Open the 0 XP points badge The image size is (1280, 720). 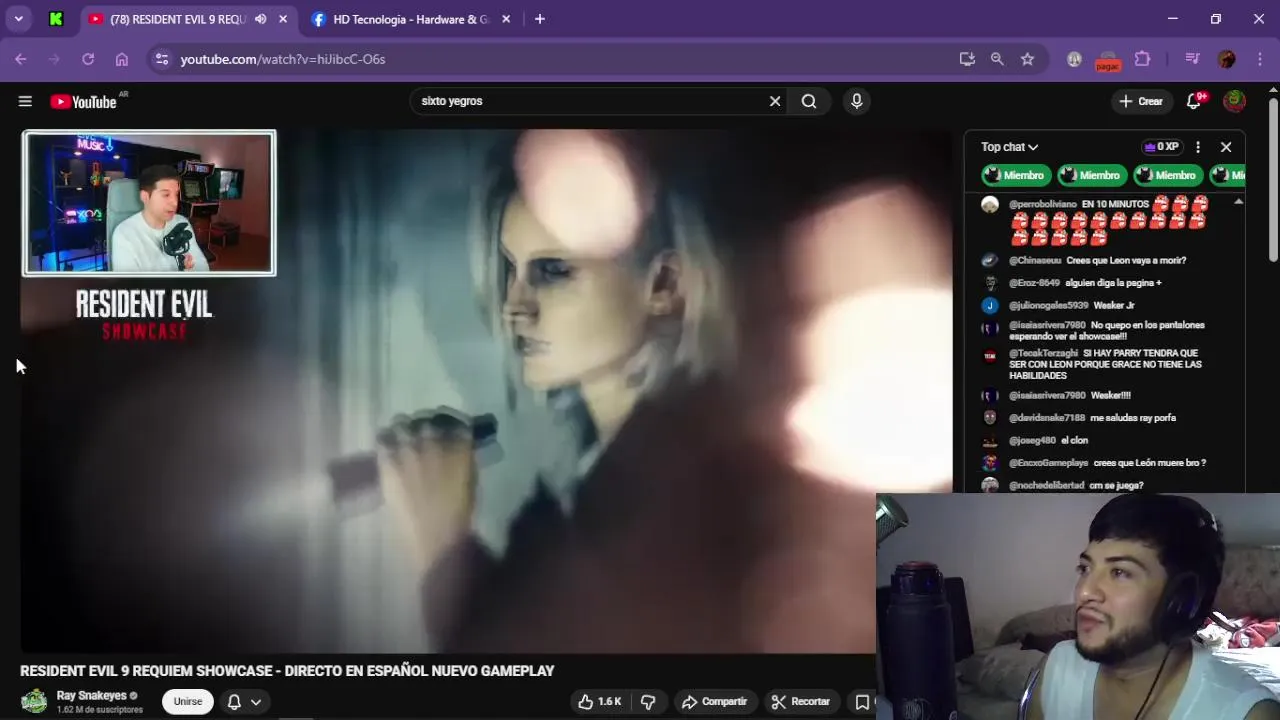tap(1161, 147)
